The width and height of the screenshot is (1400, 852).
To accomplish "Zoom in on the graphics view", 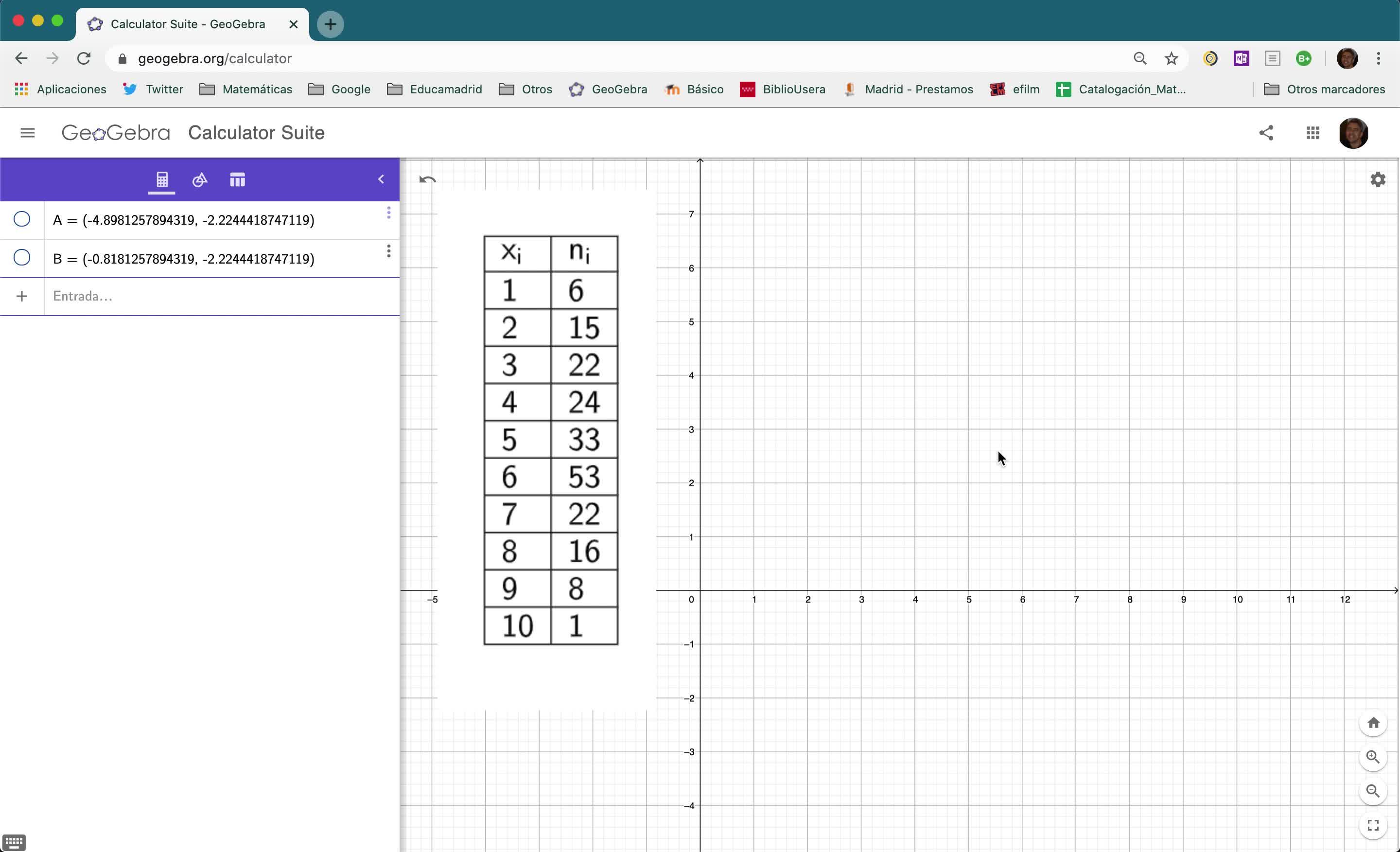I will pyautogui.click(x=1373, y=757).
